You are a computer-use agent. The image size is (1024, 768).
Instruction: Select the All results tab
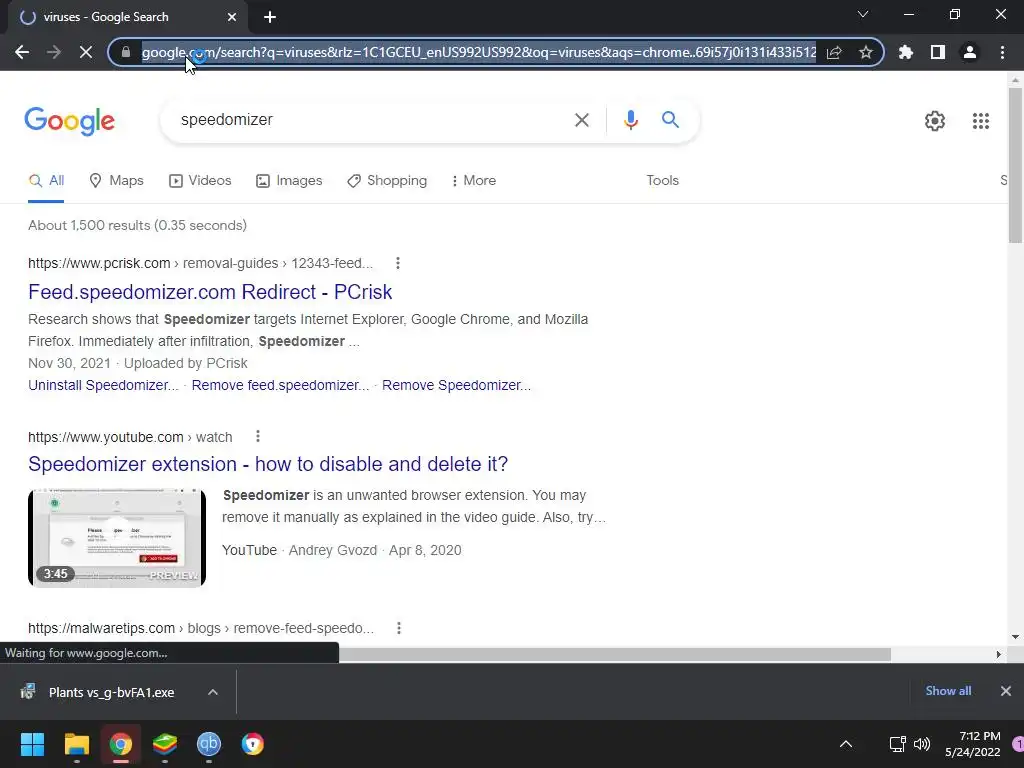[x=46, y=181]
